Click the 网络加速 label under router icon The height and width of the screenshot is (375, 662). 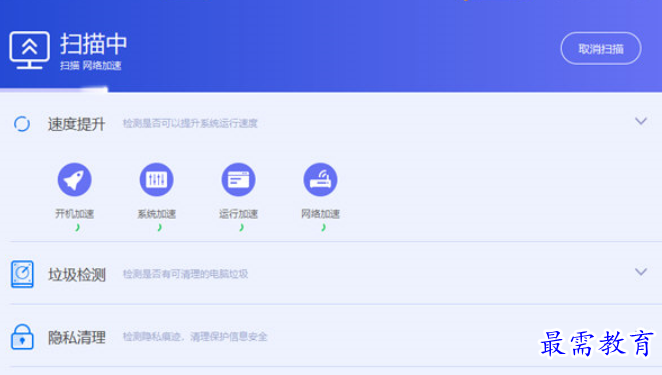(320, 214)
